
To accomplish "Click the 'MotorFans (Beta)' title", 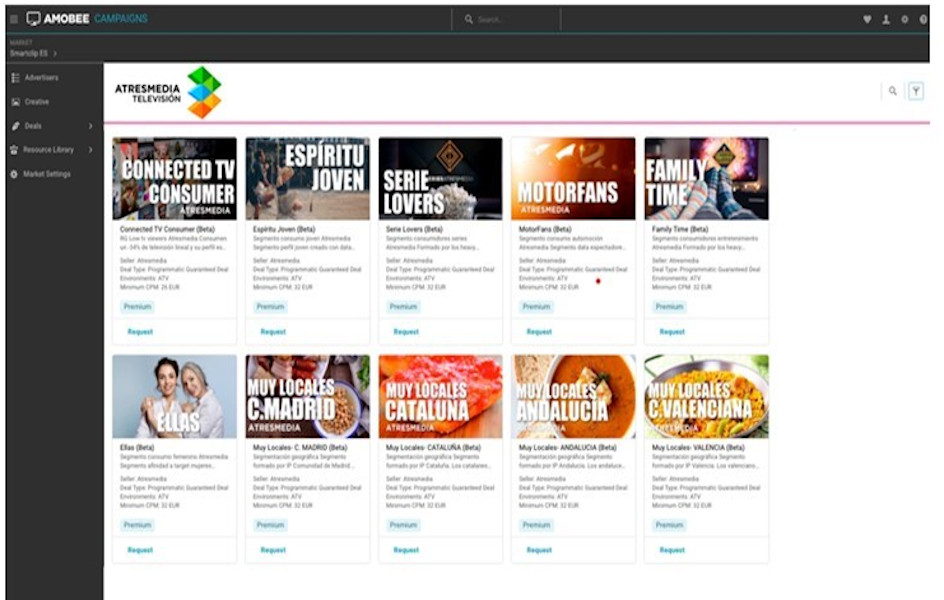I will click(545, 229).
